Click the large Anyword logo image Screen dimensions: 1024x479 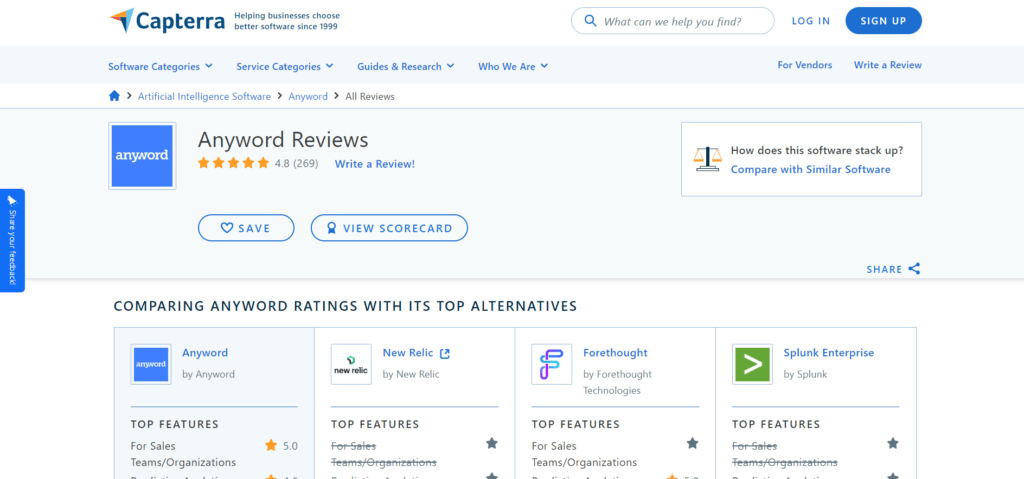142,156
